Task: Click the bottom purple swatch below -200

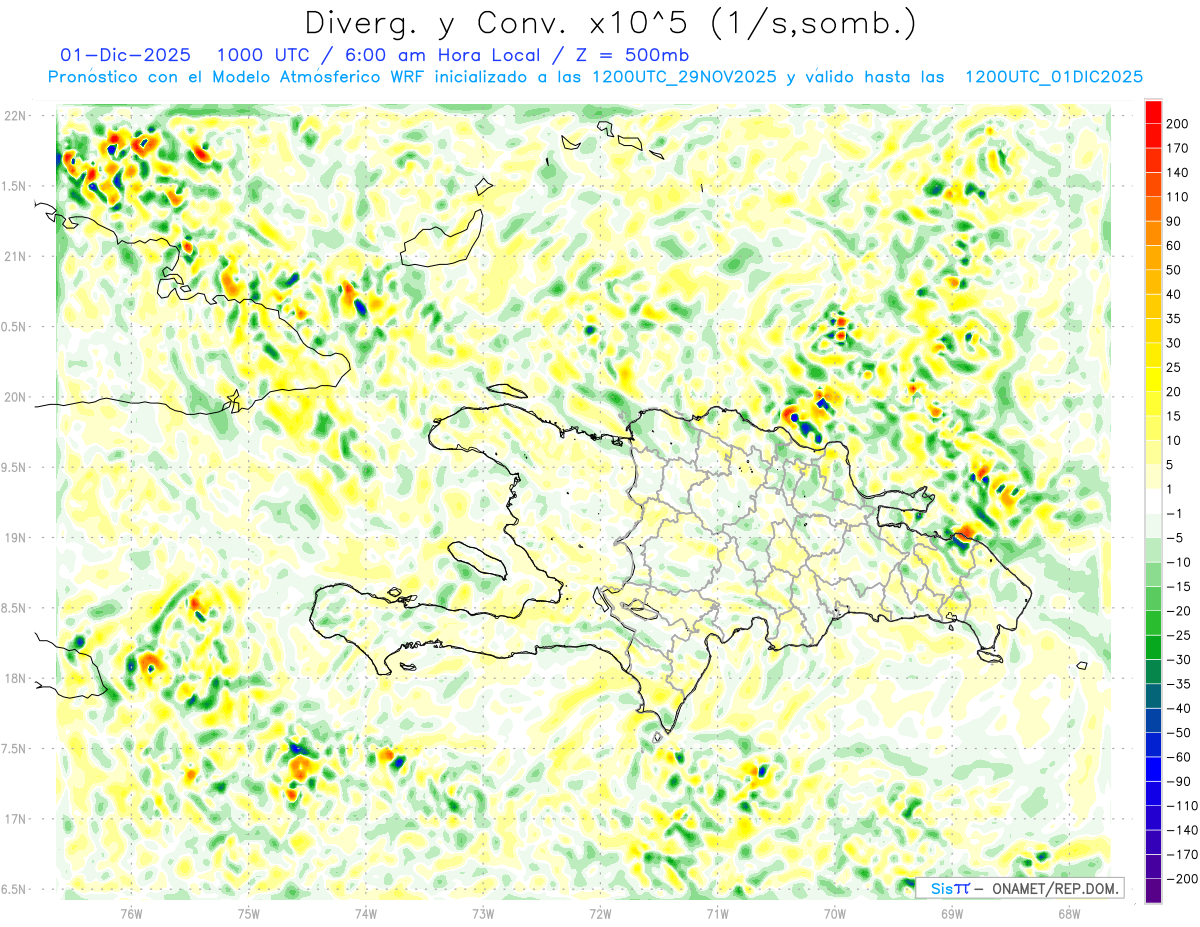Action: point(1153,891)
